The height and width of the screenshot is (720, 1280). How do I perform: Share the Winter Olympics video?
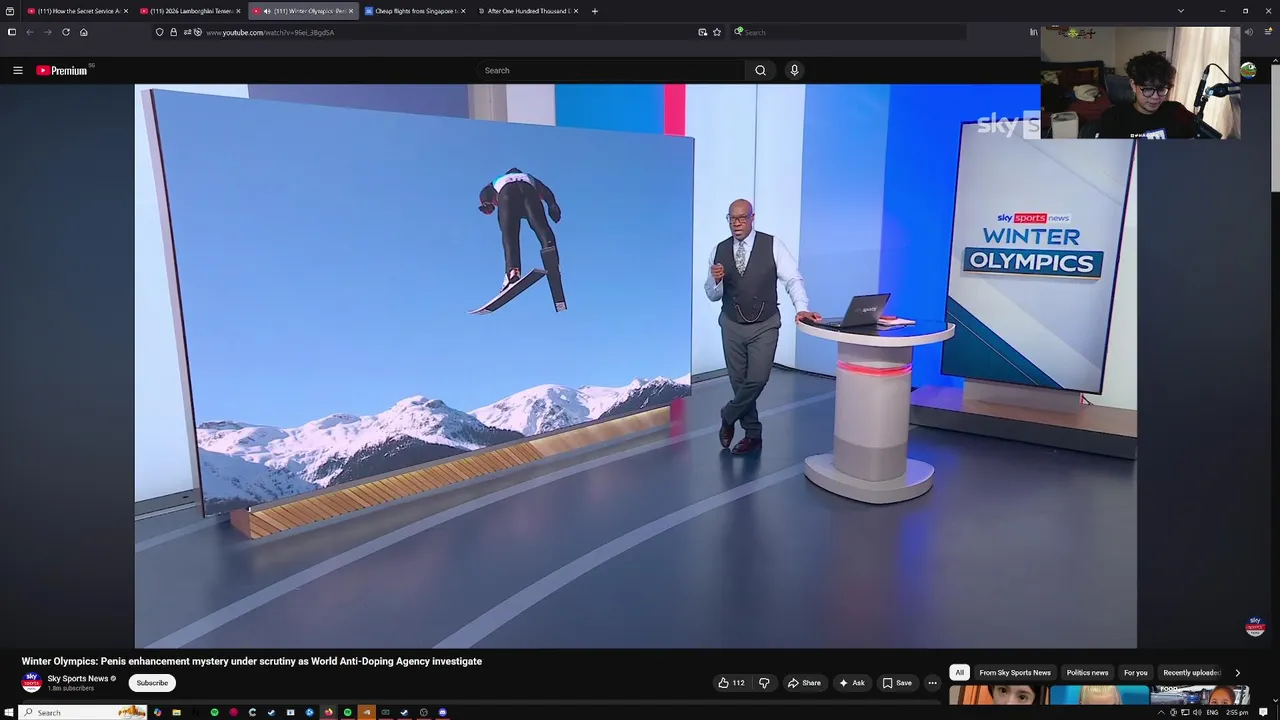point(804,683)
